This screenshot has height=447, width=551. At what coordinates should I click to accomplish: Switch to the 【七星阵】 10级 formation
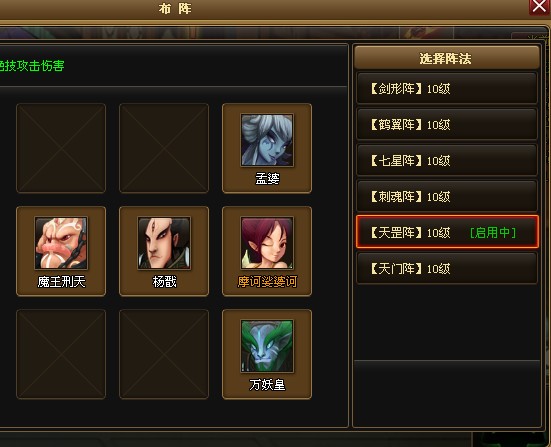click(x=447, y=160)
